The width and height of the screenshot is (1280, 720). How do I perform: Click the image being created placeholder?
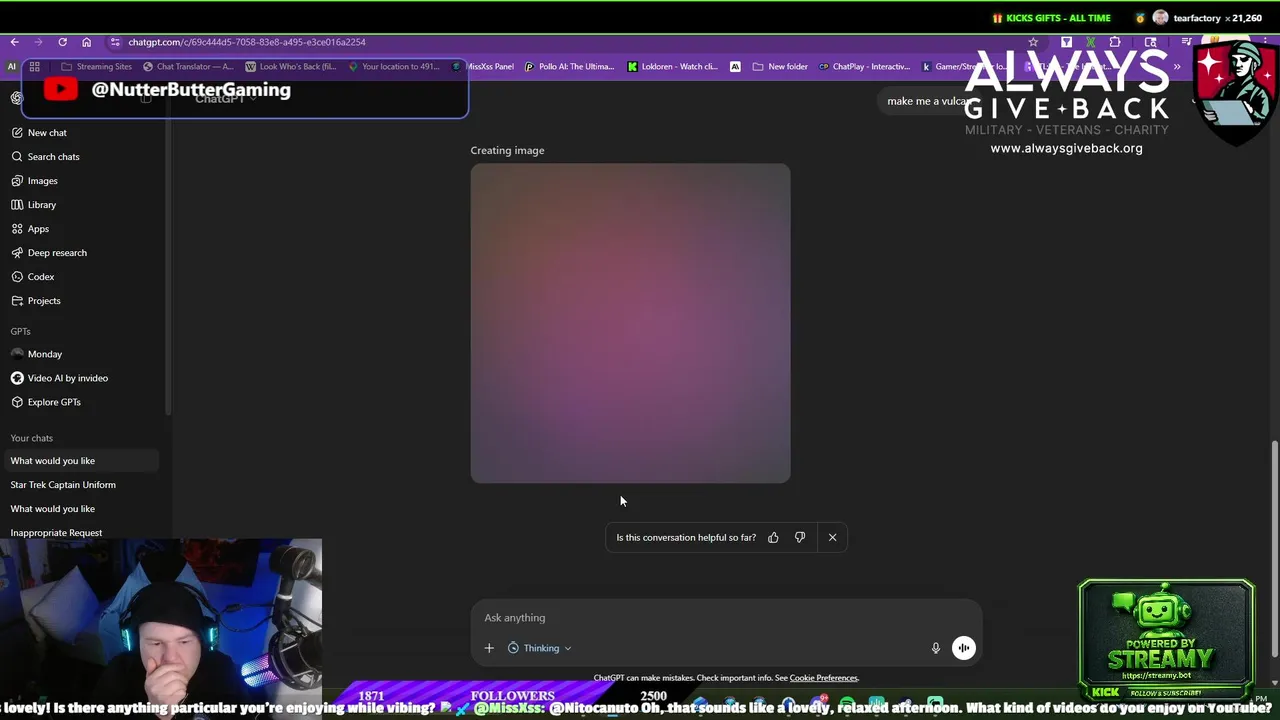coord(630,323)
